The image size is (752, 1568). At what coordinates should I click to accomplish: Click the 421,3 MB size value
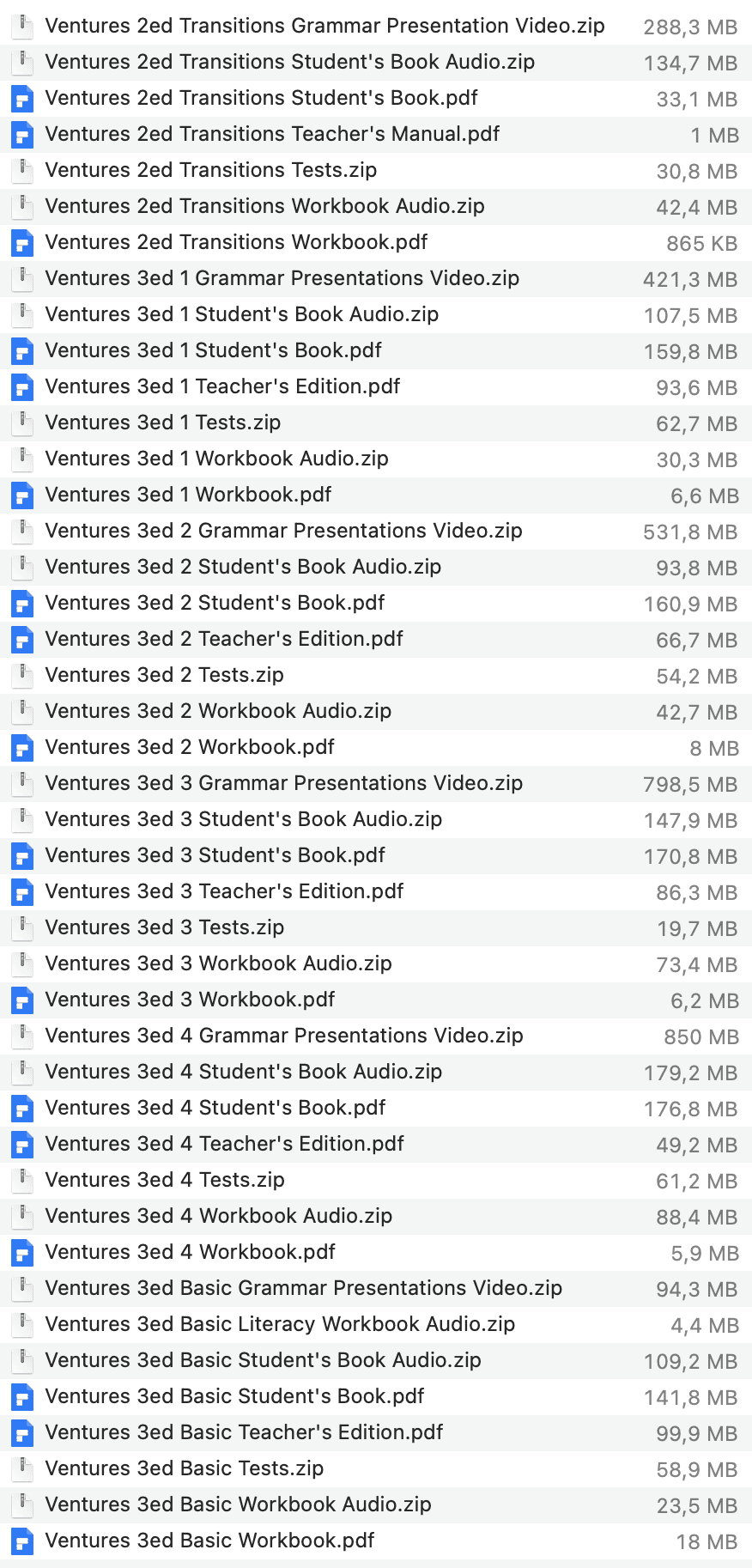click(x=690, y=280)
